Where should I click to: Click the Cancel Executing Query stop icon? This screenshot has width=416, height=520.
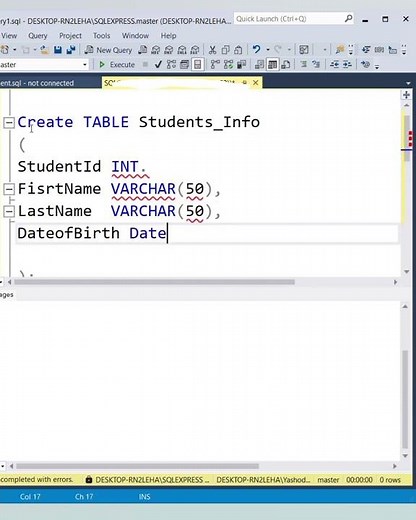coord(145,64)
